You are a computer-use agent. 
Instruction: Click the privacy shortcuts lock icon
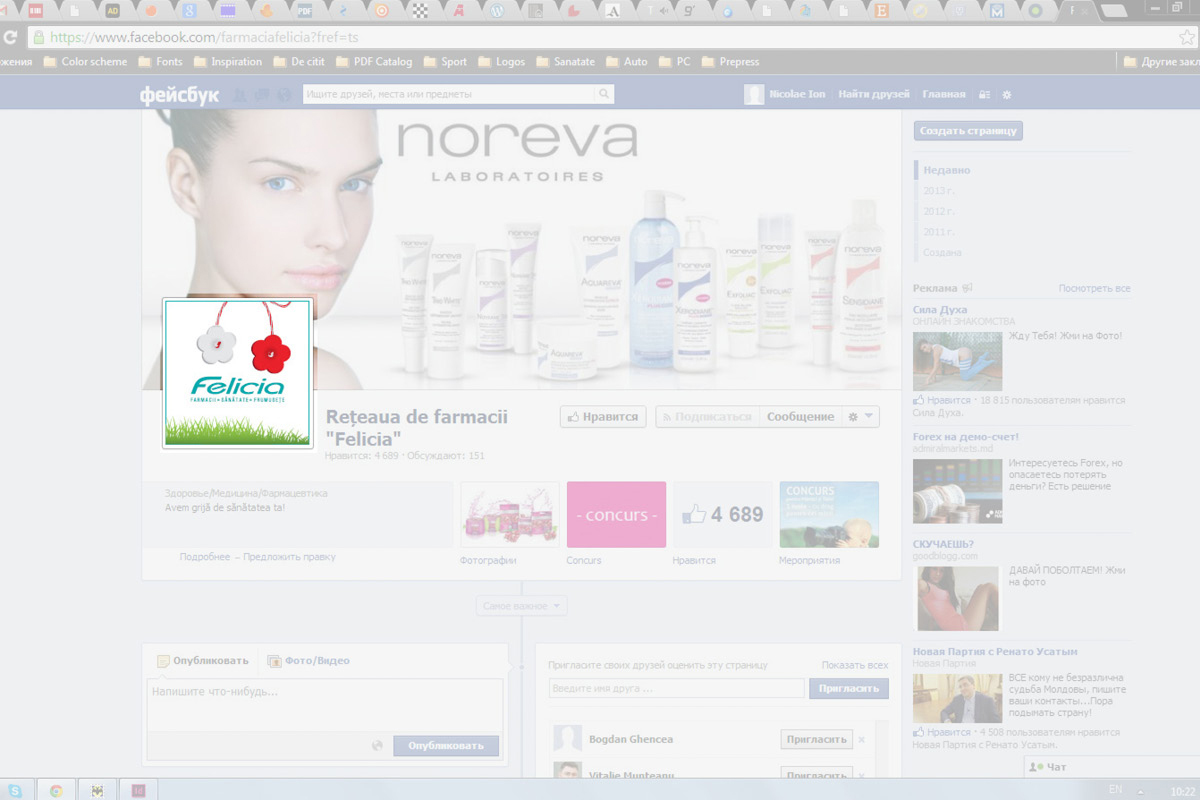[x=984, y=95]
